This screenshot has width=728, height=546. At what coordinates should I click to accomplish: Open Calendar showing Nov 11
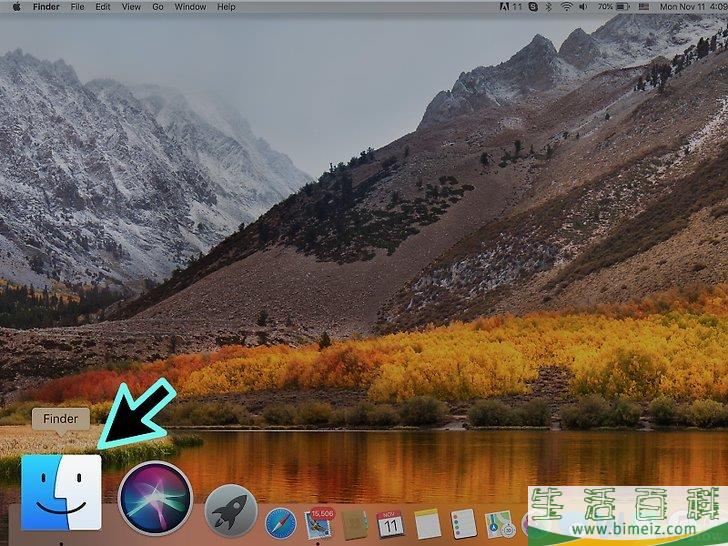pyautogui.click(x=390, y=524)
